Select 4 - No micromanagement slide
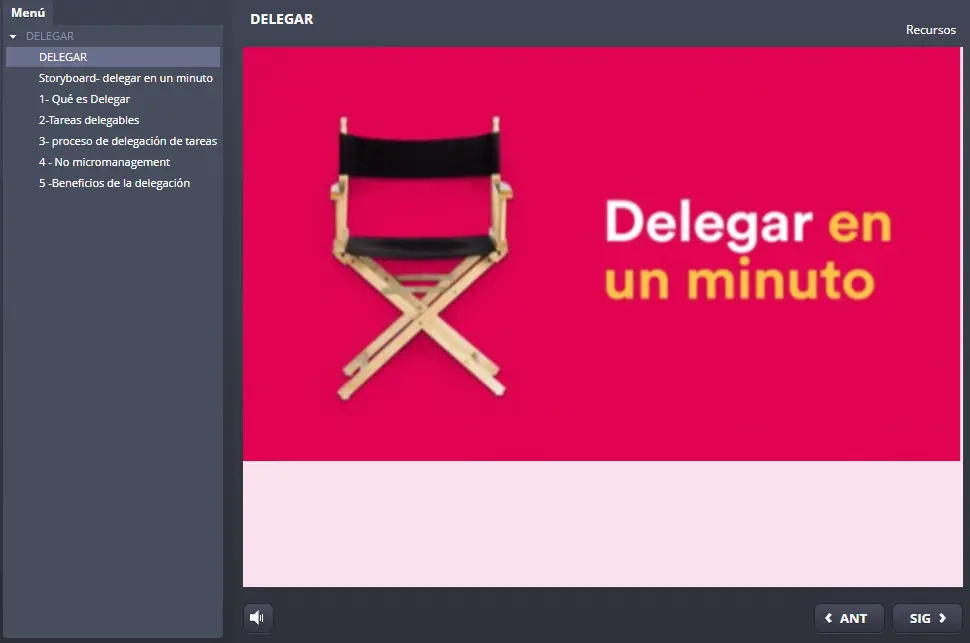Viewport: 970px width, 643px height. click(104, 162)
